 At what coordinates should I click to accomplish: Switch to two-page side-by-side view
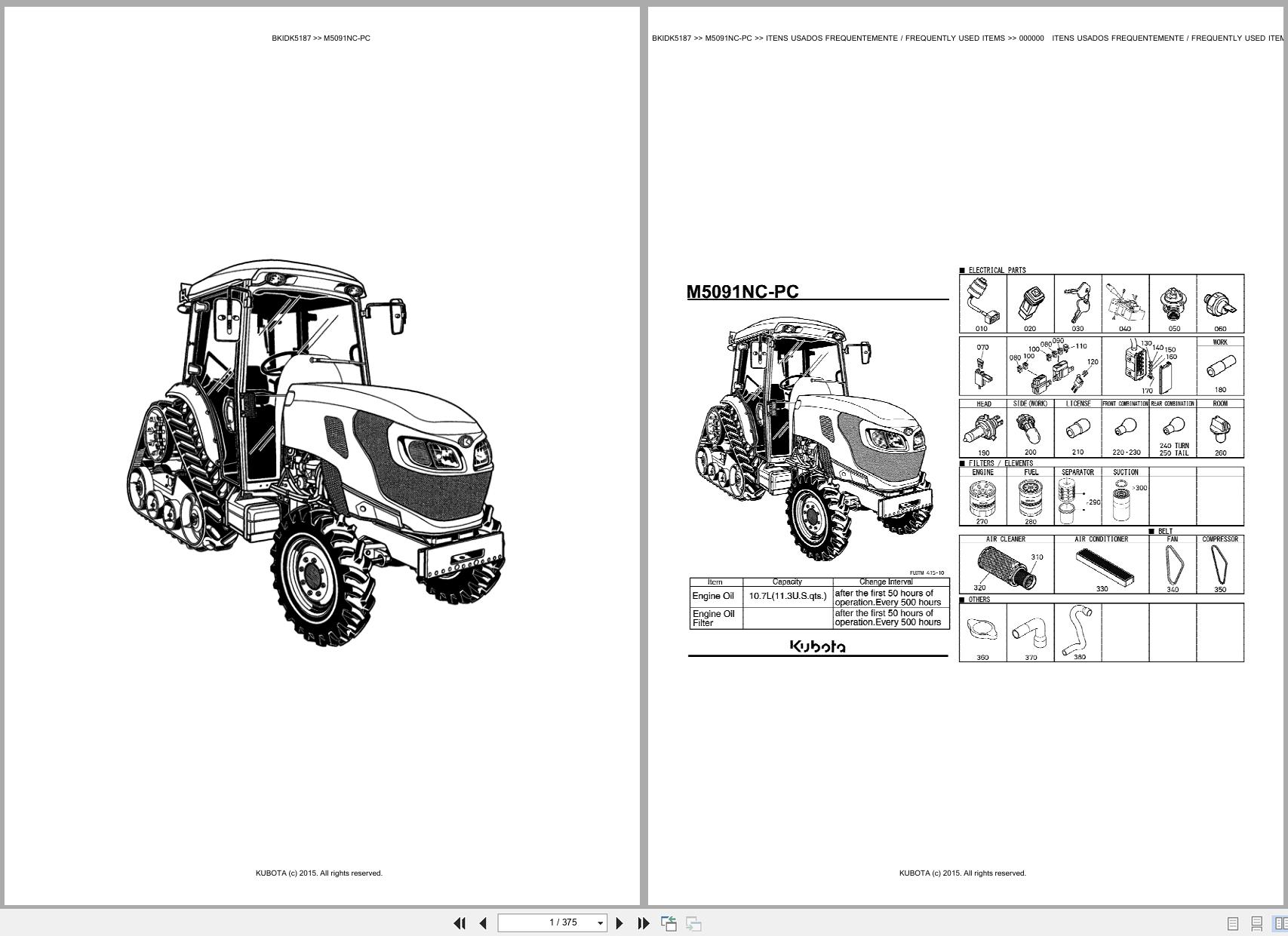click(1280, 923)
